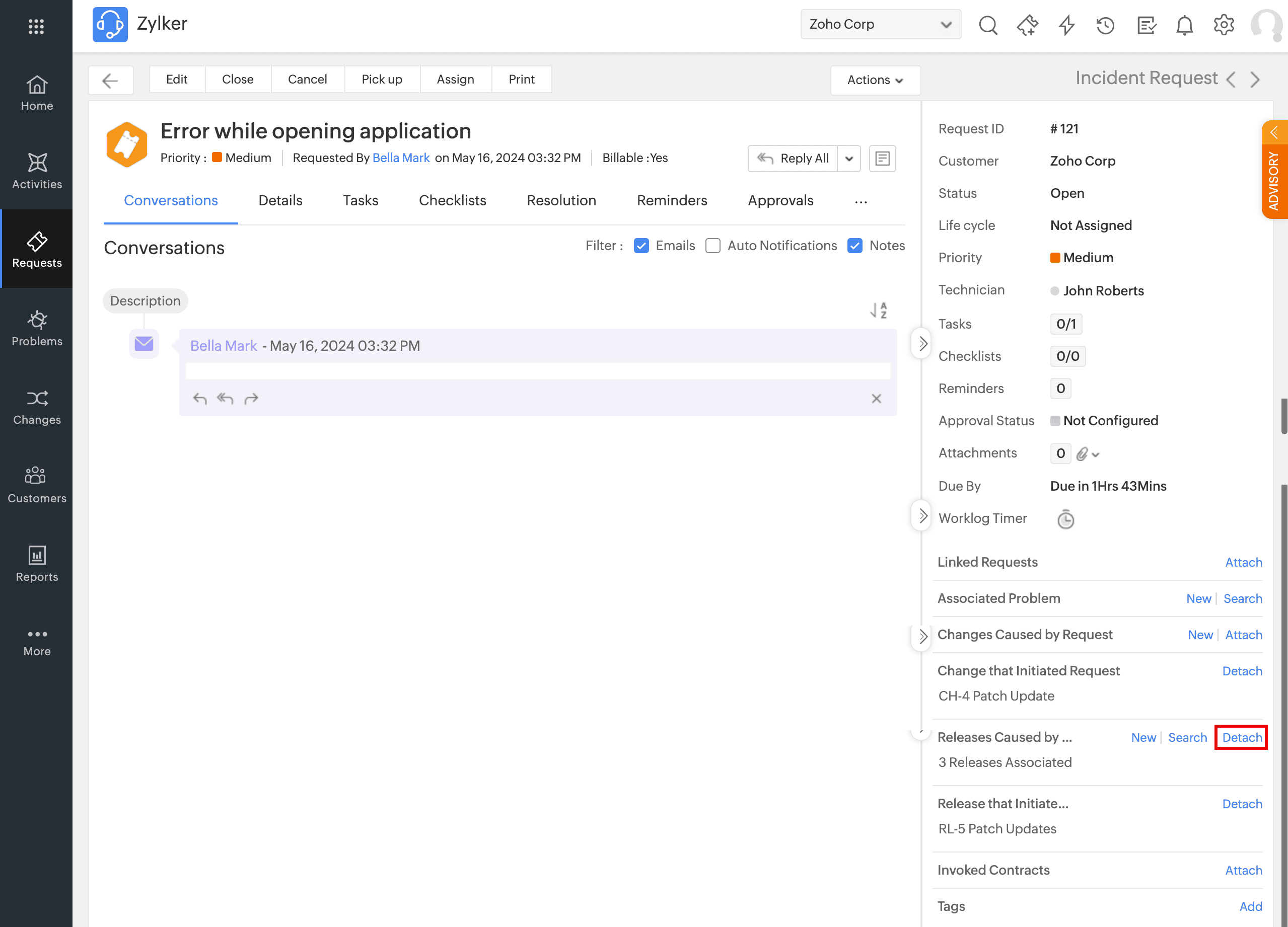This screenshot has height=927, width=1288.
Task: Open the app launcher grid icon
Action: 36,26
